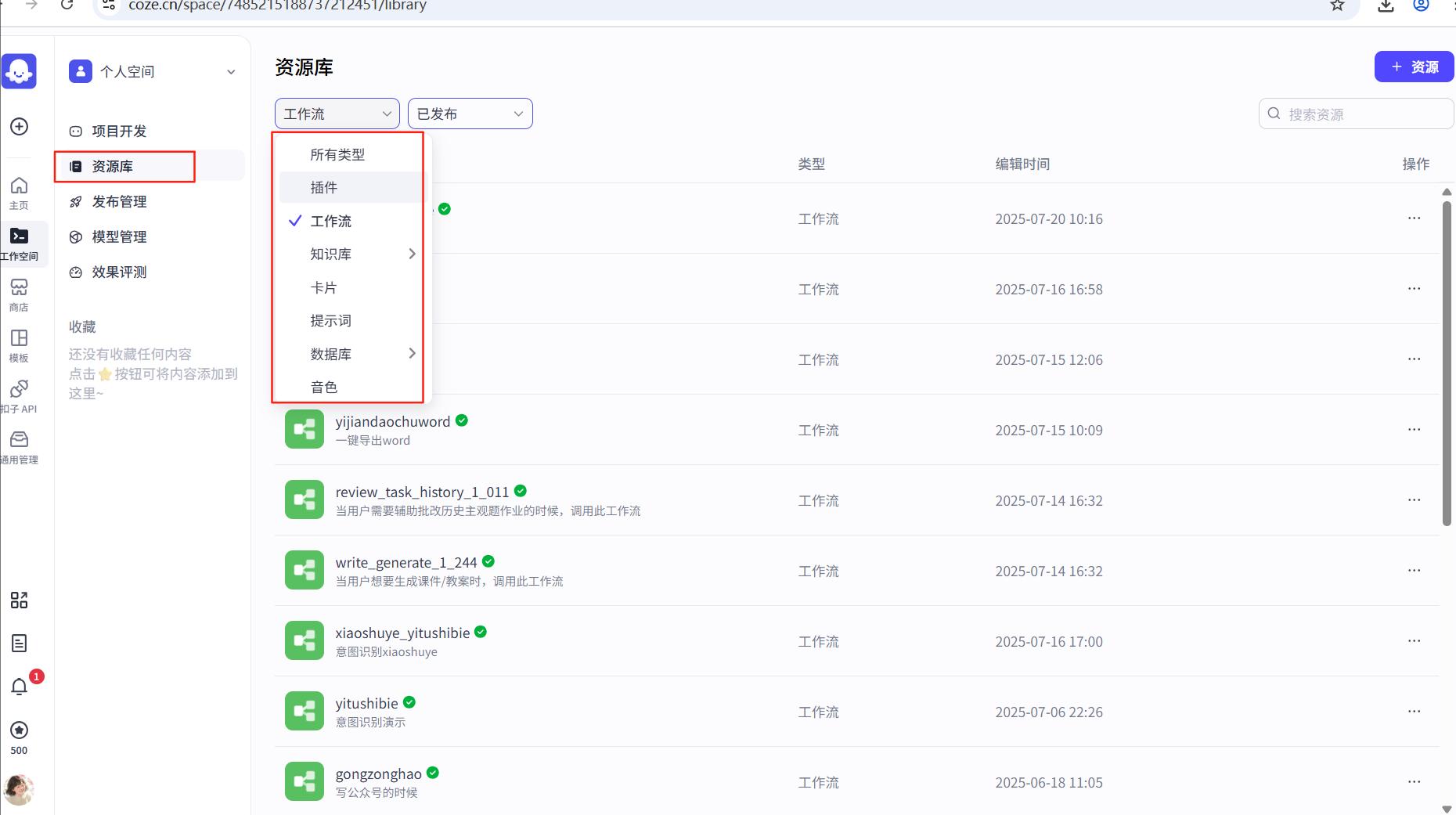Open 发布管理 in the left panel
This screenshot has height=815, width=1456.
click(118, 201)
